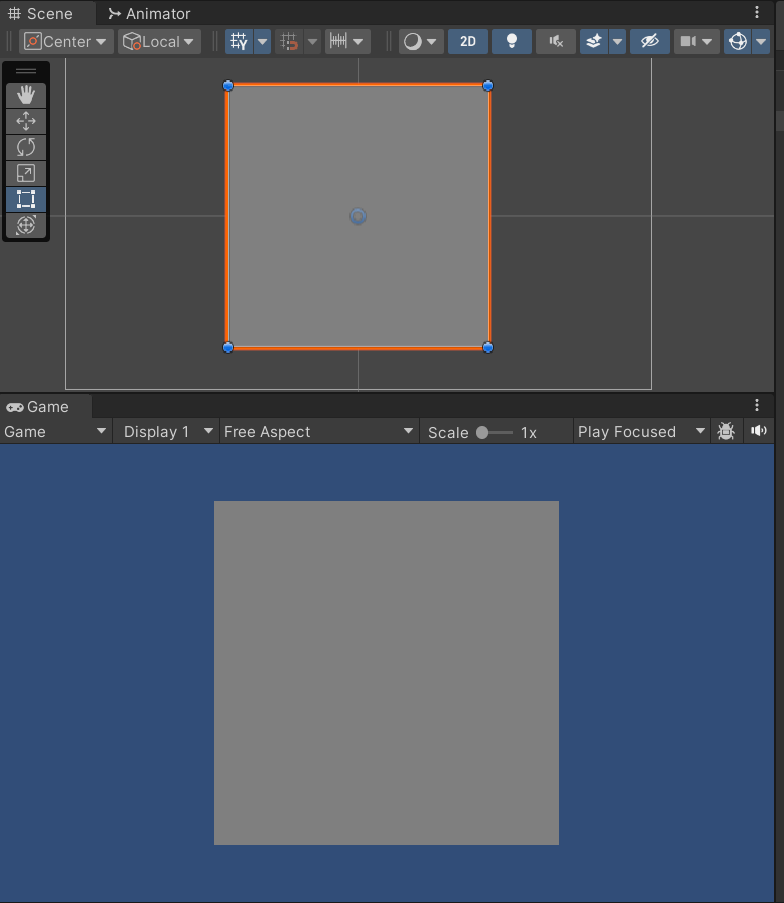Switch to the Animator tab
784x903 pixels.
click(x=149, y=13)
